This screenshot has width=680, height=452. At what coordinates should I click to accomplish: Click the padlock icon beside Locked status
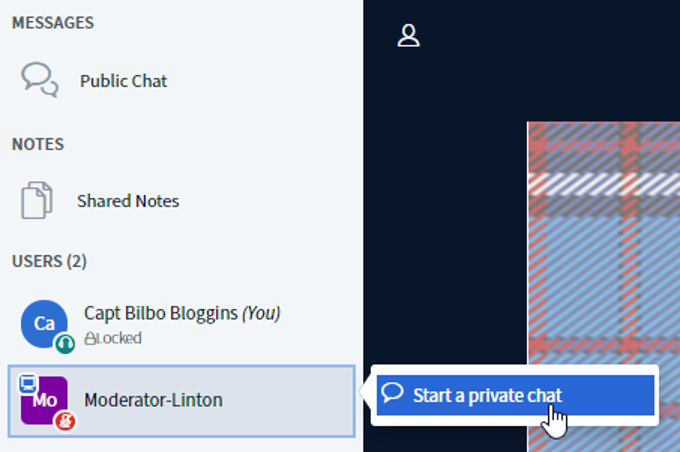point(89,338)
